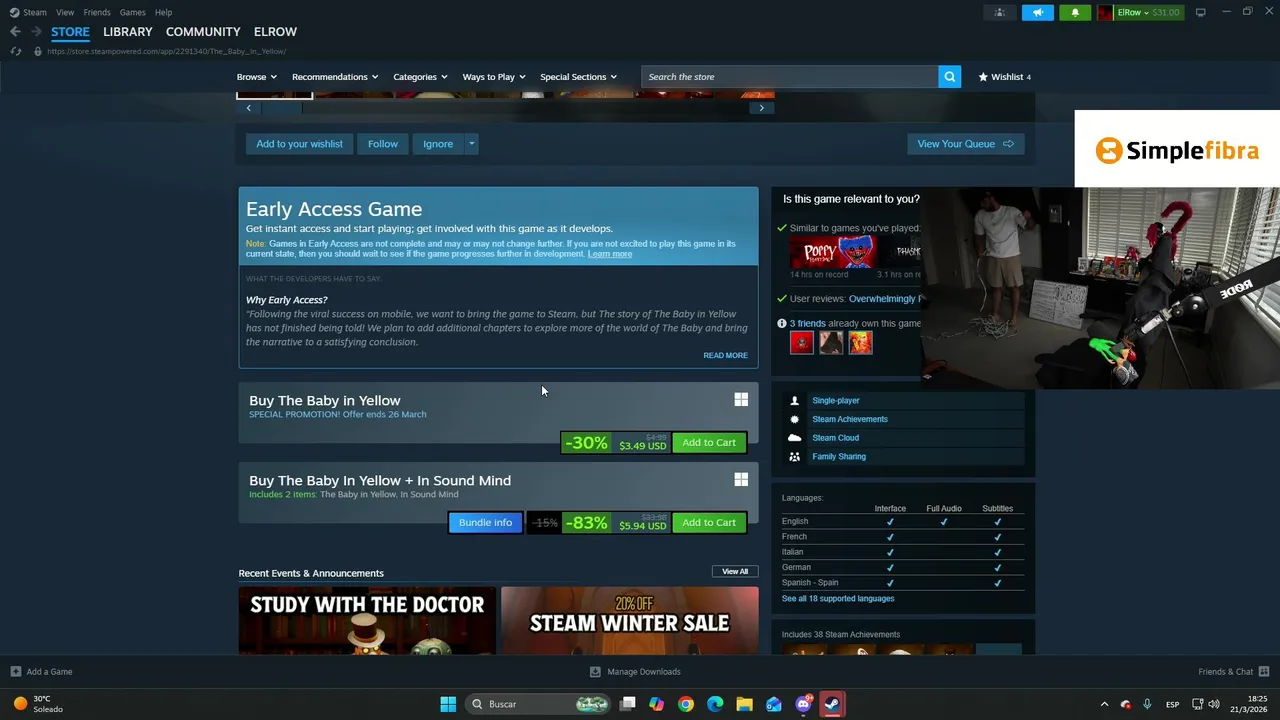Add the In Sound Mind bundle to cart
The height and width of the screenshot is (720, 1280).
click(x=709, y=523)
